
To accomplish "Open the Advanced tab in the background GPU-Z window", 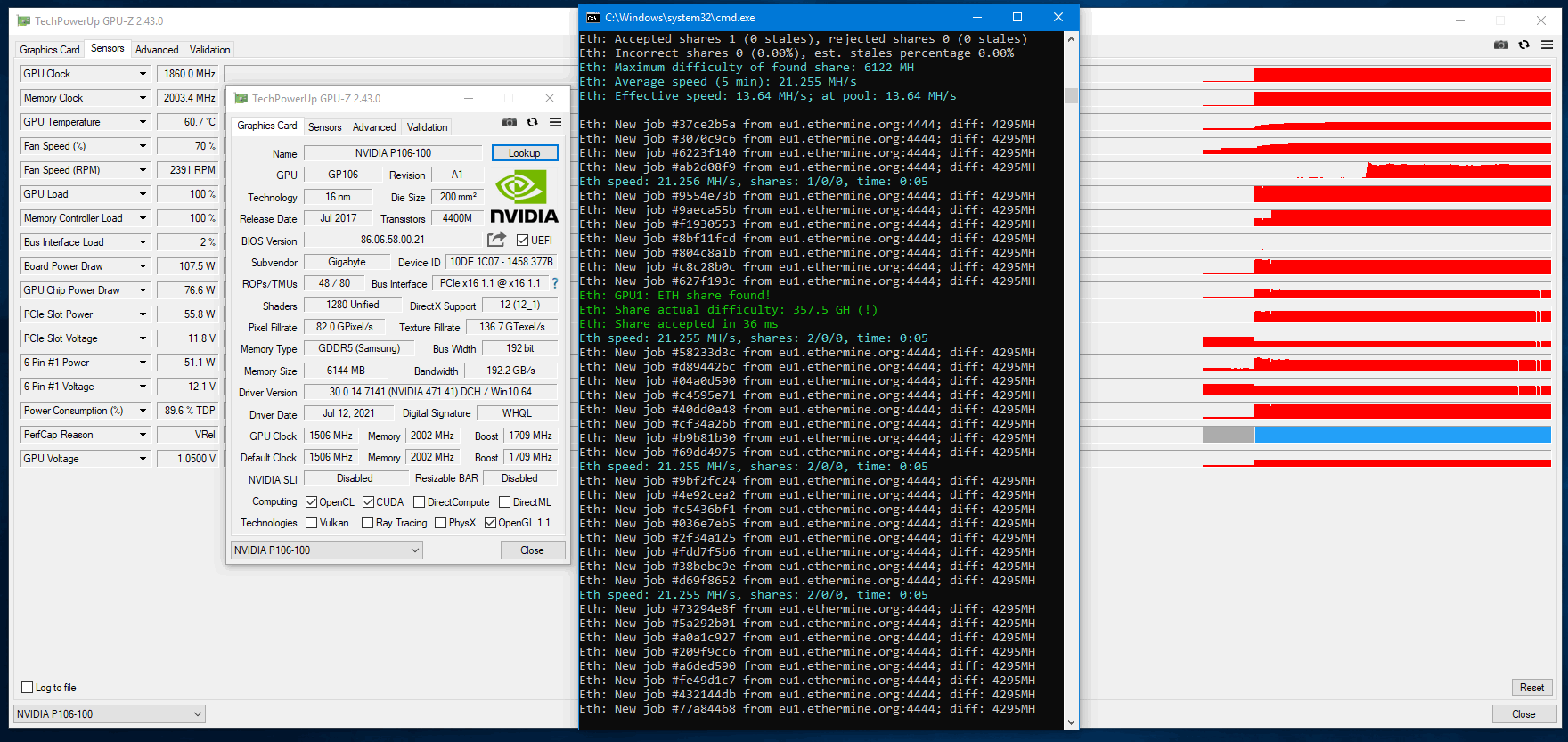I will click(x=157, y=50).
